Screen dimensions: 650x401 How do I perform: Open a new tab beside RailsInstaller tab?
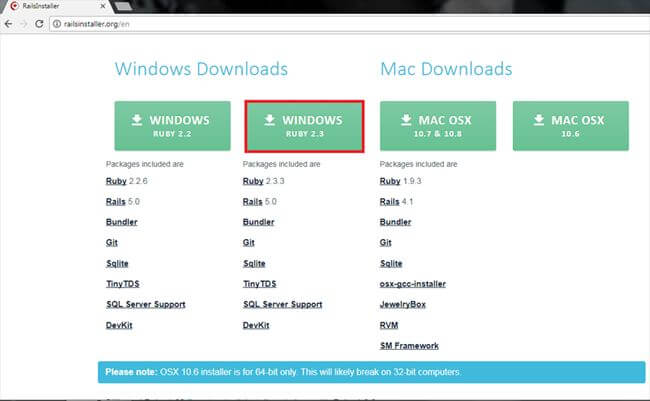pos(123,6)
